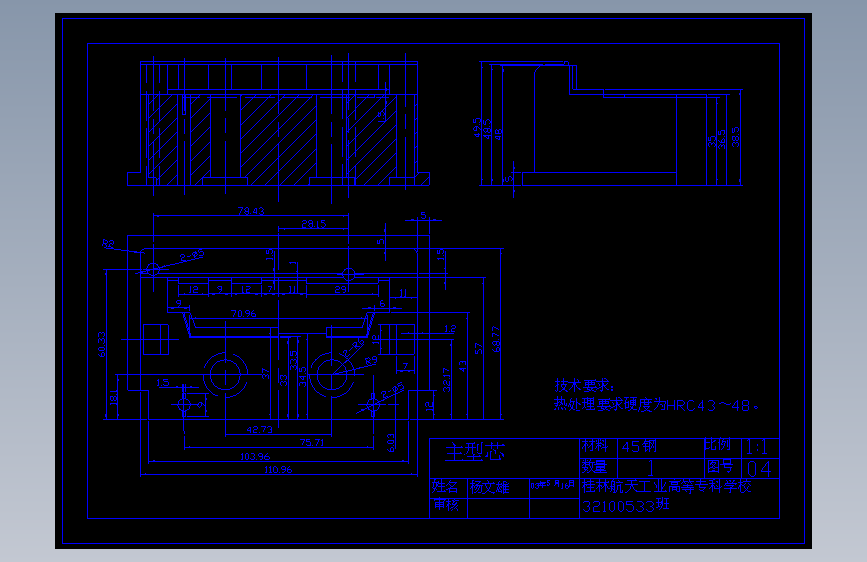Screen dimensions: 867x562
Task: Click the 70.96 dimension text
Action: 243,314
